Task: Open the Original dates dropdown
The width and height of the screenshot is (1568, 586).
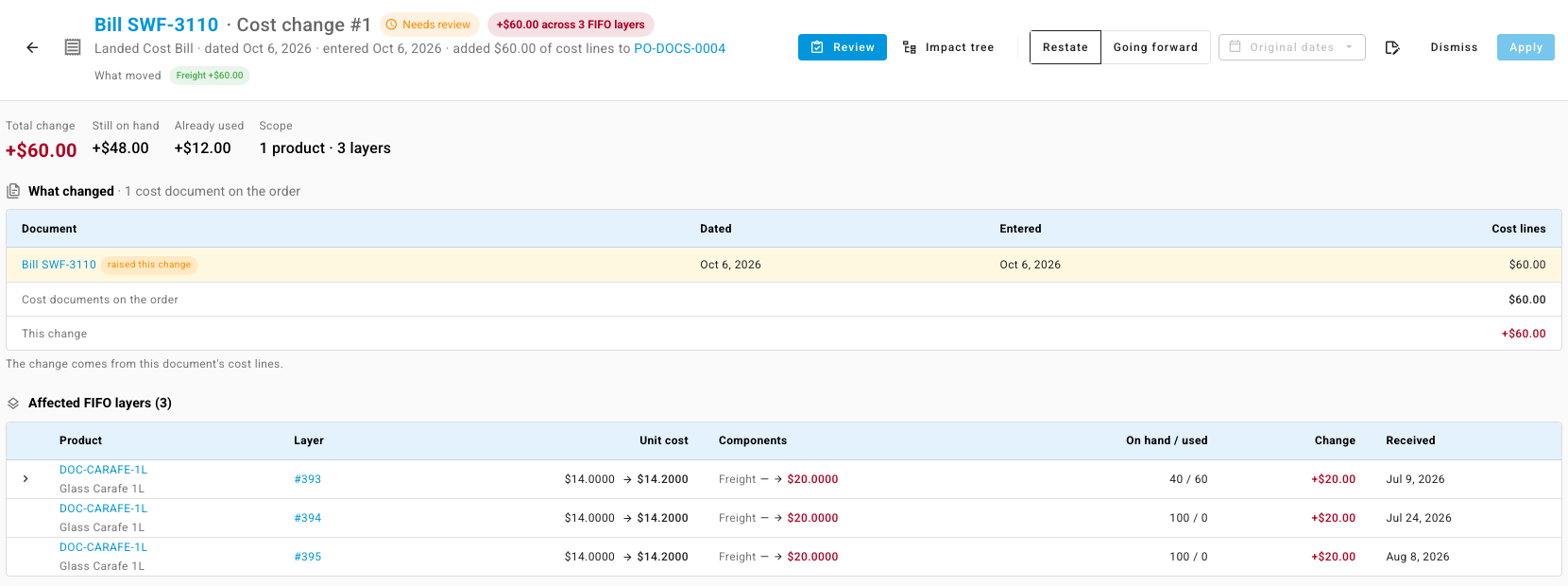Action: tap(1291, 47)
